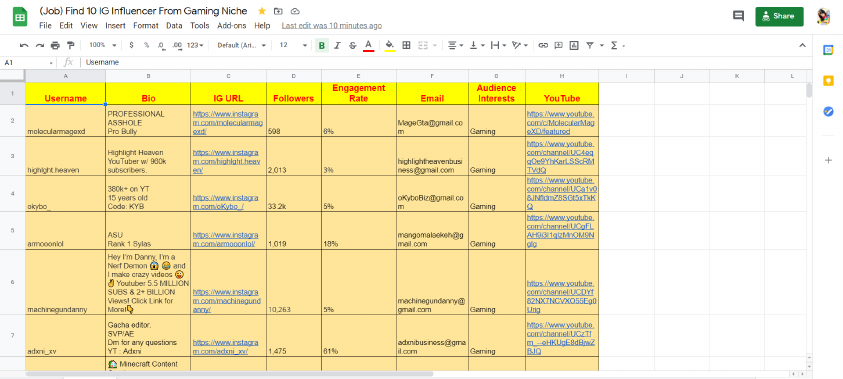Viewport: 843px width, 379px height.
Task: Click the formula bar showing Username
Action: [446, 62]
